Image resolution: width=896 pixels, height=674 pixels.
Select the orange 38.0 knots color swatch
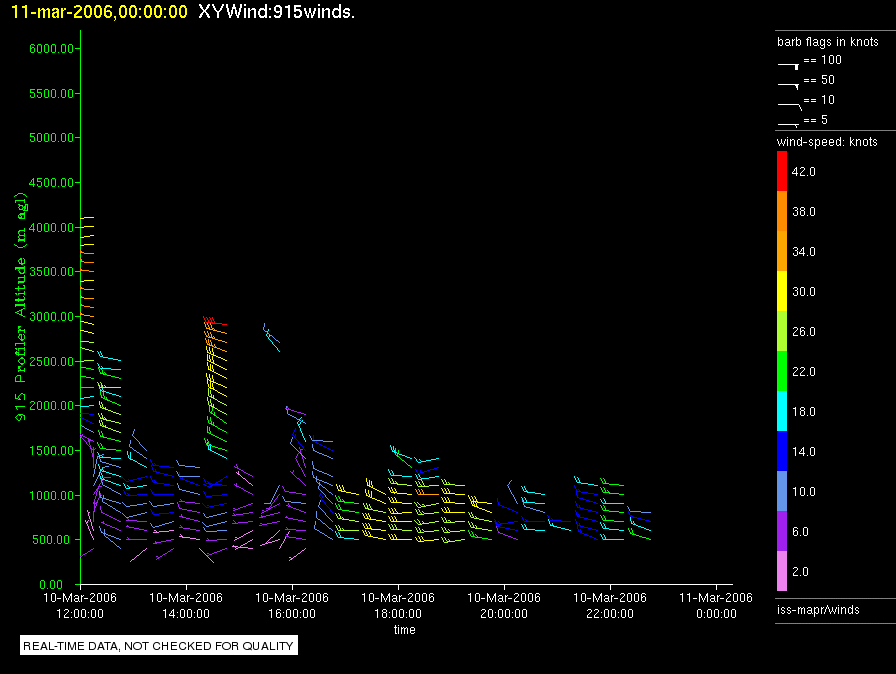(x=782, y=211)
